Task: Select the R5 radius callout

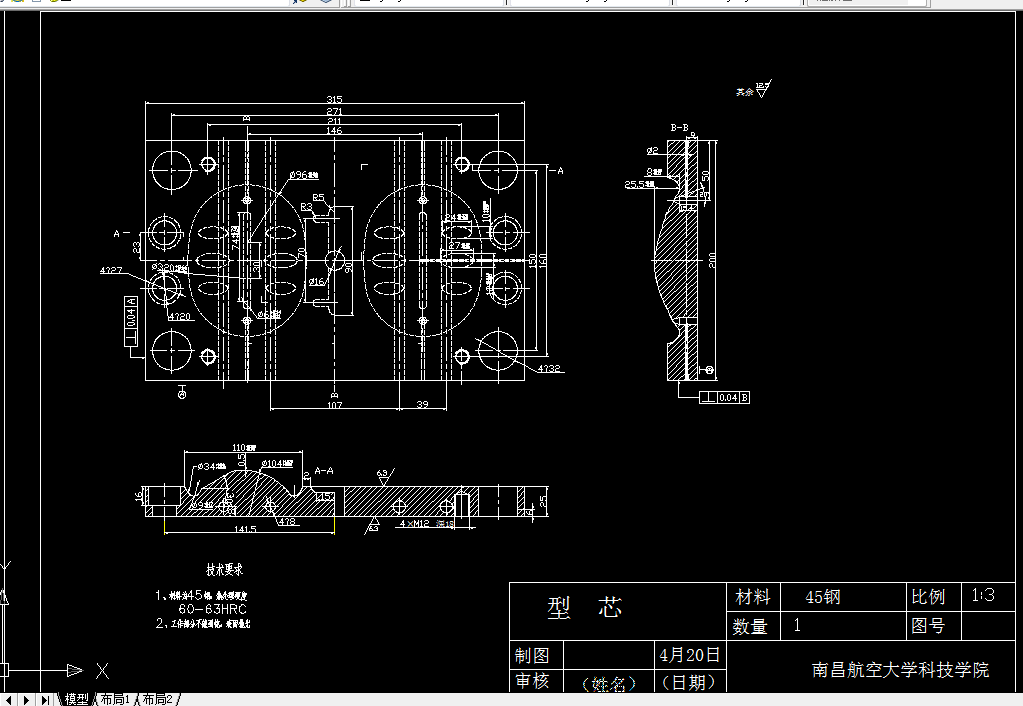Action: point(318,198)
